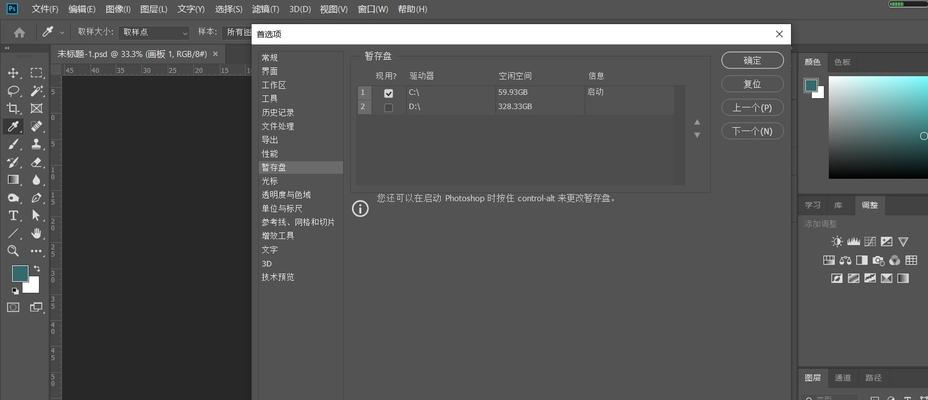Add a Channel Mixer adjustment
Viewport: 928px width, 400px height.
(895, 260)
